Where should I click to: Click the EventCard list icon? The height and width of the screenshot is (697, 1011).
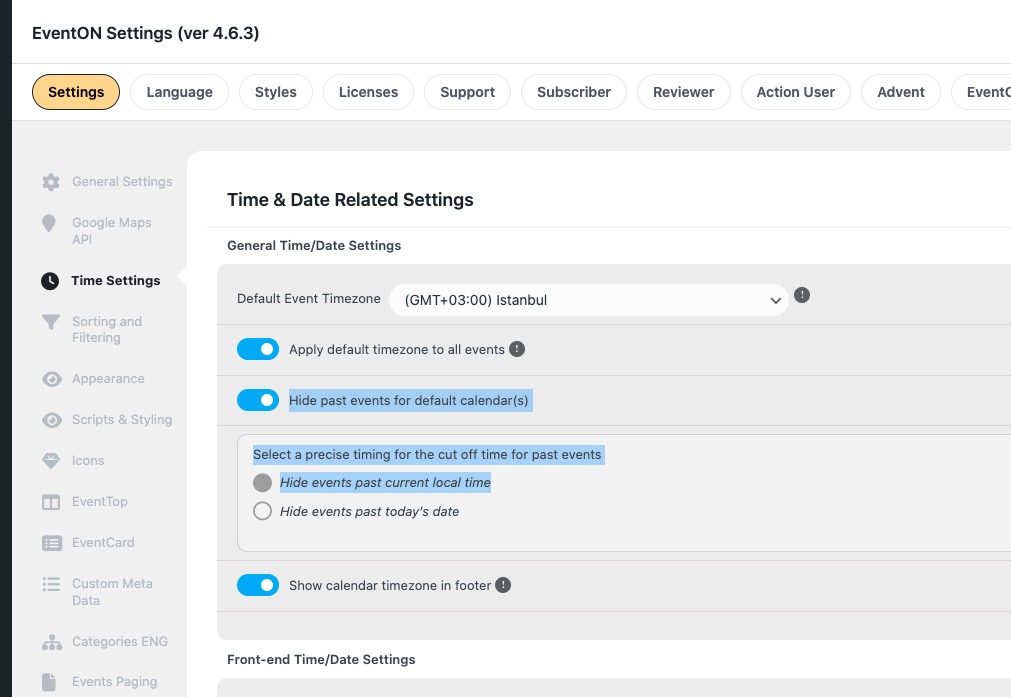click(x=52, y=543)
